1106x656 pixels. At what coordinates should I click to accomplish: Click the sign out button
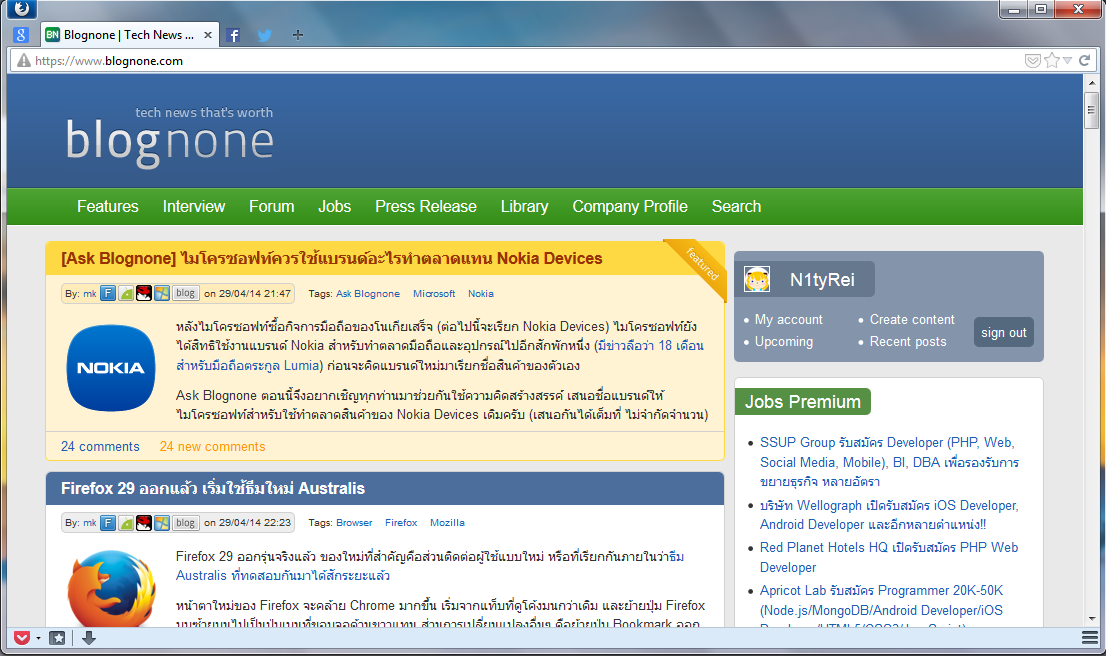click(1004, 332)
